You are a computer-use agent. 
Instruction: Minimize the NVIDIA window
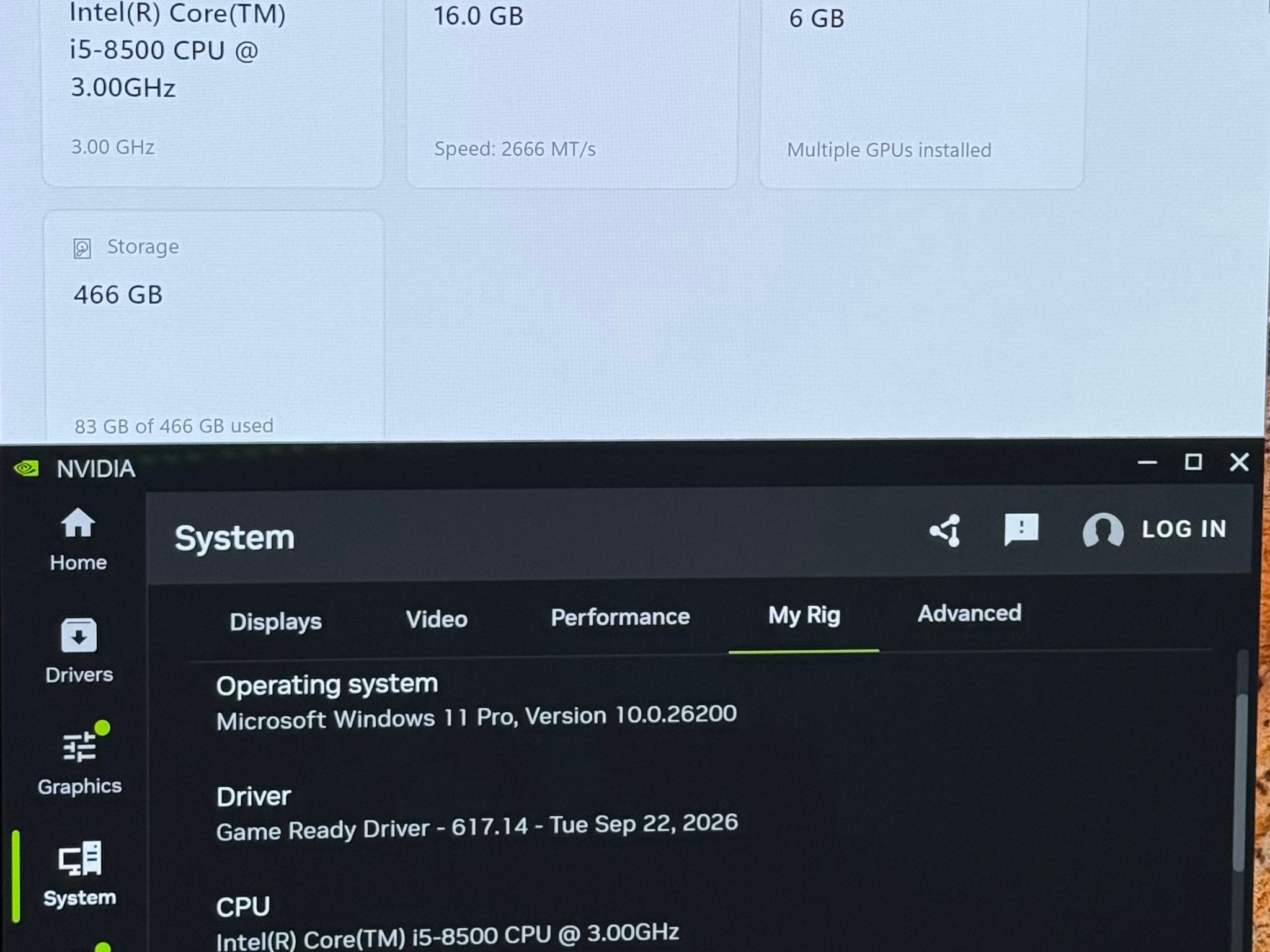click(x=1147, y=462)
